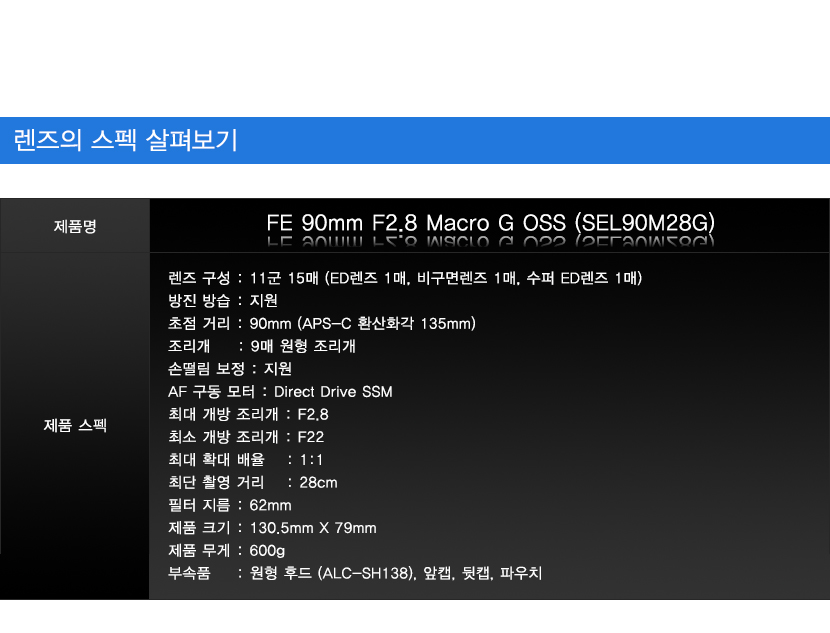Select the line 'AF 구동 모터 : Direct Drive SSM'
Image resolution: width=830 pixels, height=633 pixels.
[280, 392]
